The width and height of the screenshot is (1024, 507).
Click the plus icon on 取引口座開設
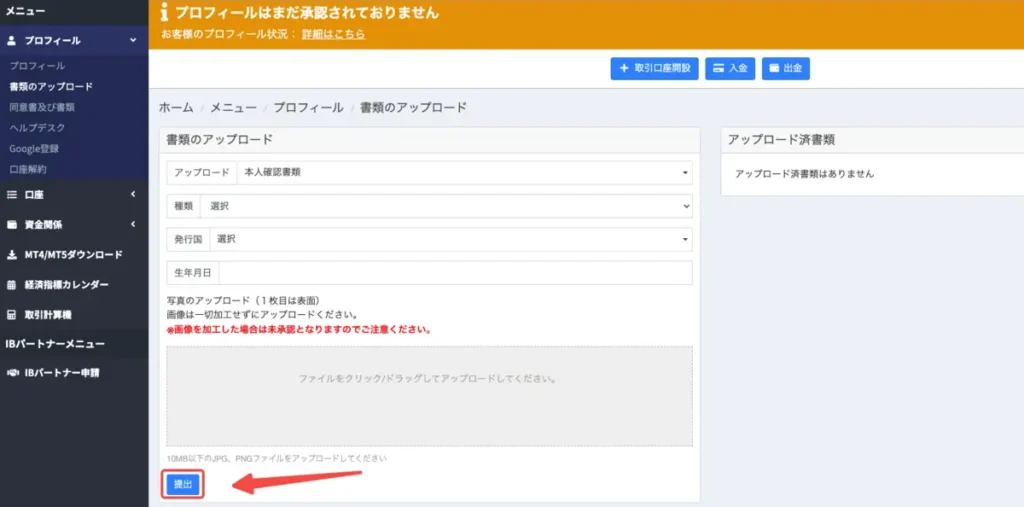pyautogui.click(x=624, y=68)
